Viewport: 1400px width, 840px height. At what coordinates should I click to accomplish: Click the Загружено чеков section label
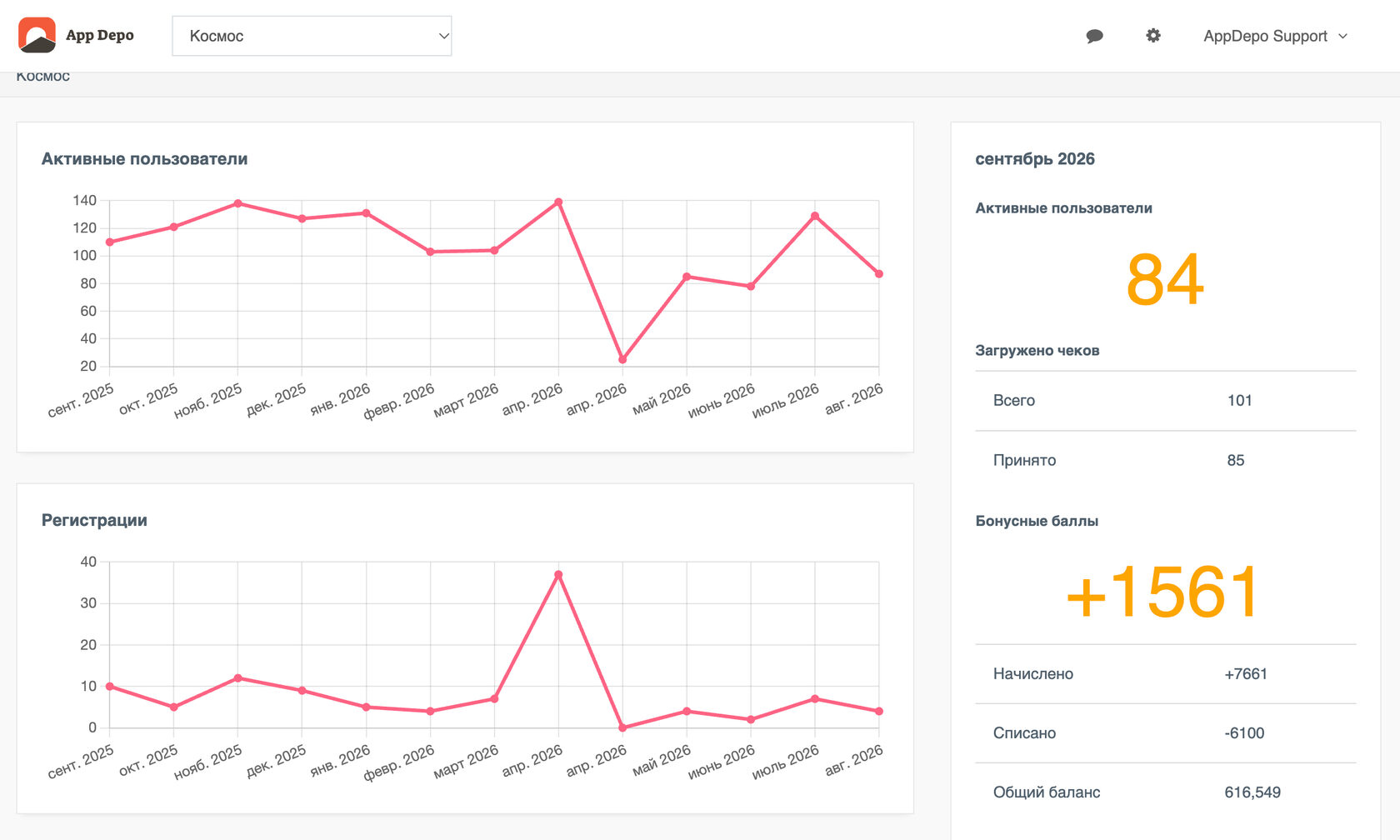[1037, 351]
